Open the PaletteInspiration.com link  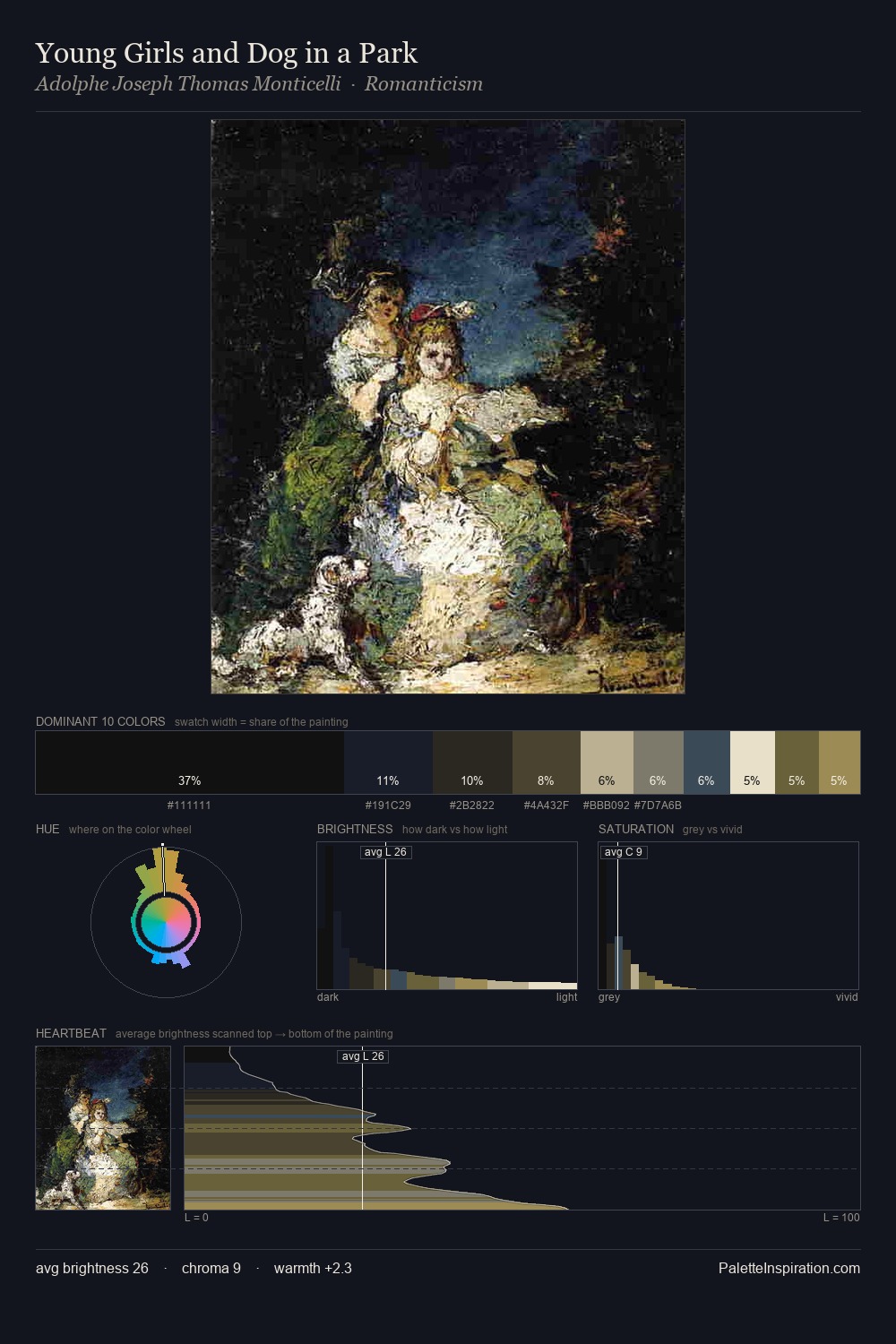(789, 1268)
